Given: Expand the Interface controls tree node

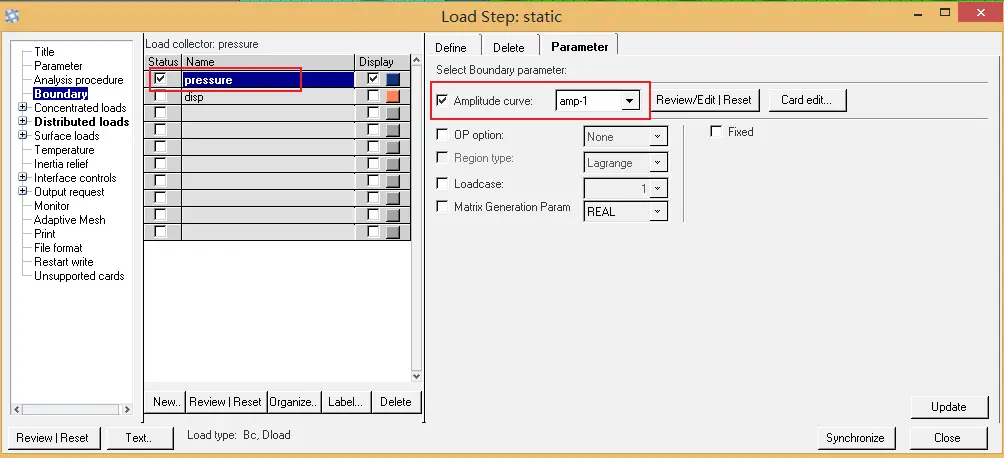Looking at the screenshot, I should (x=23, y=177).
